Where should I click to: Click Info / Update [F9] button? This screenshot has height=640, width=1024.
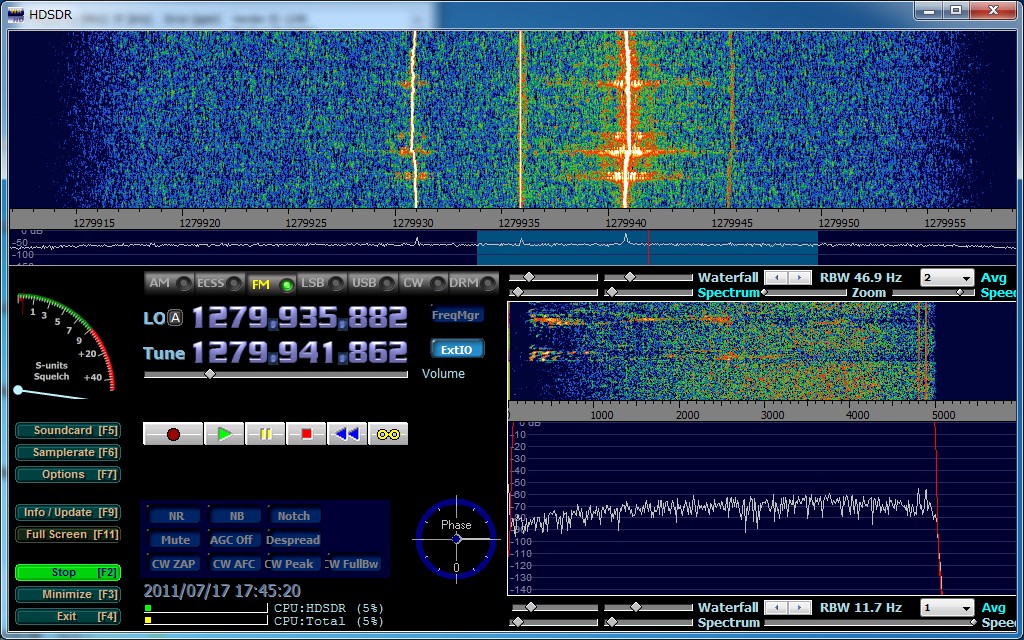[x=68, y=513]
